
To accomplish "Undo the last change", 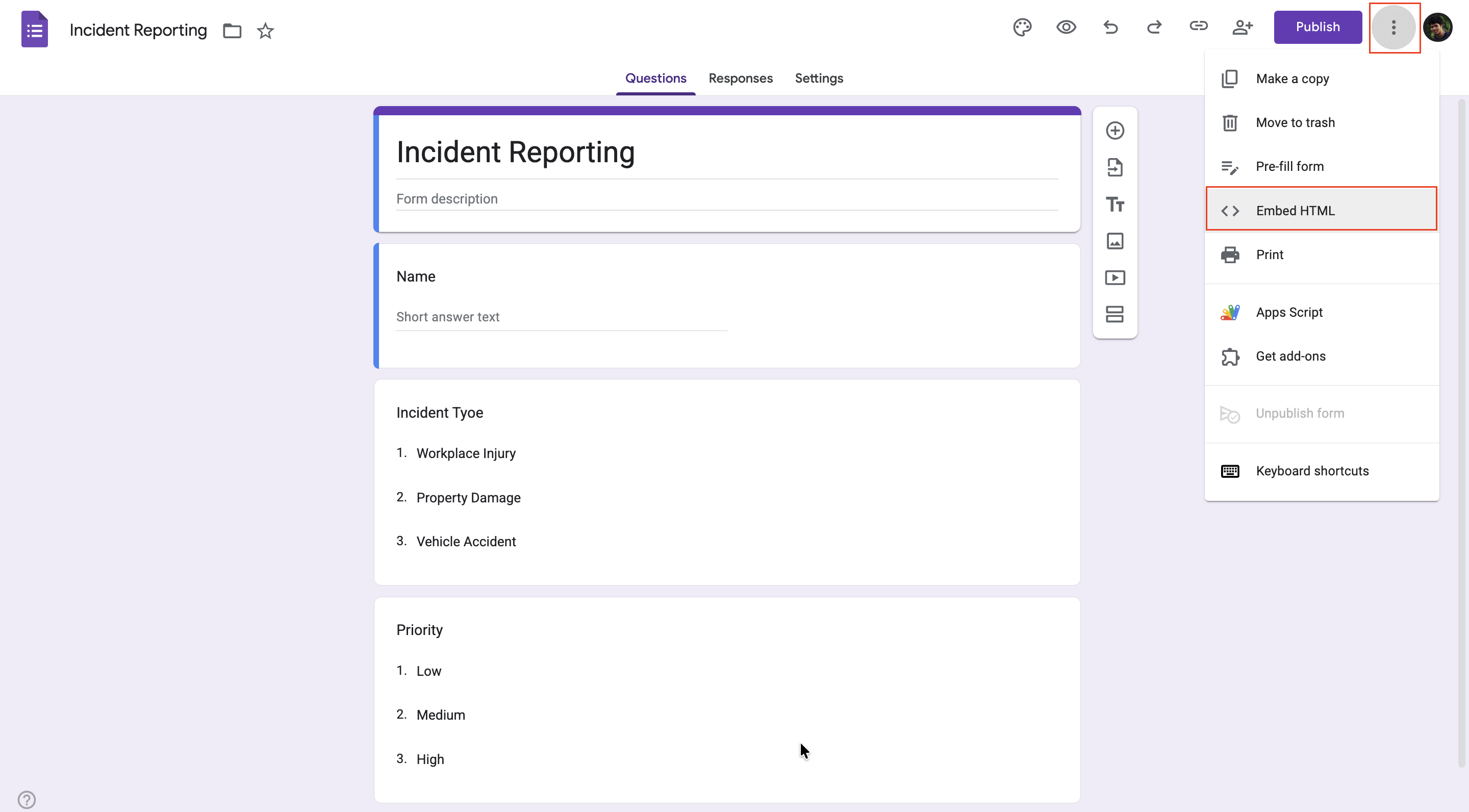I will [1110, 28].
